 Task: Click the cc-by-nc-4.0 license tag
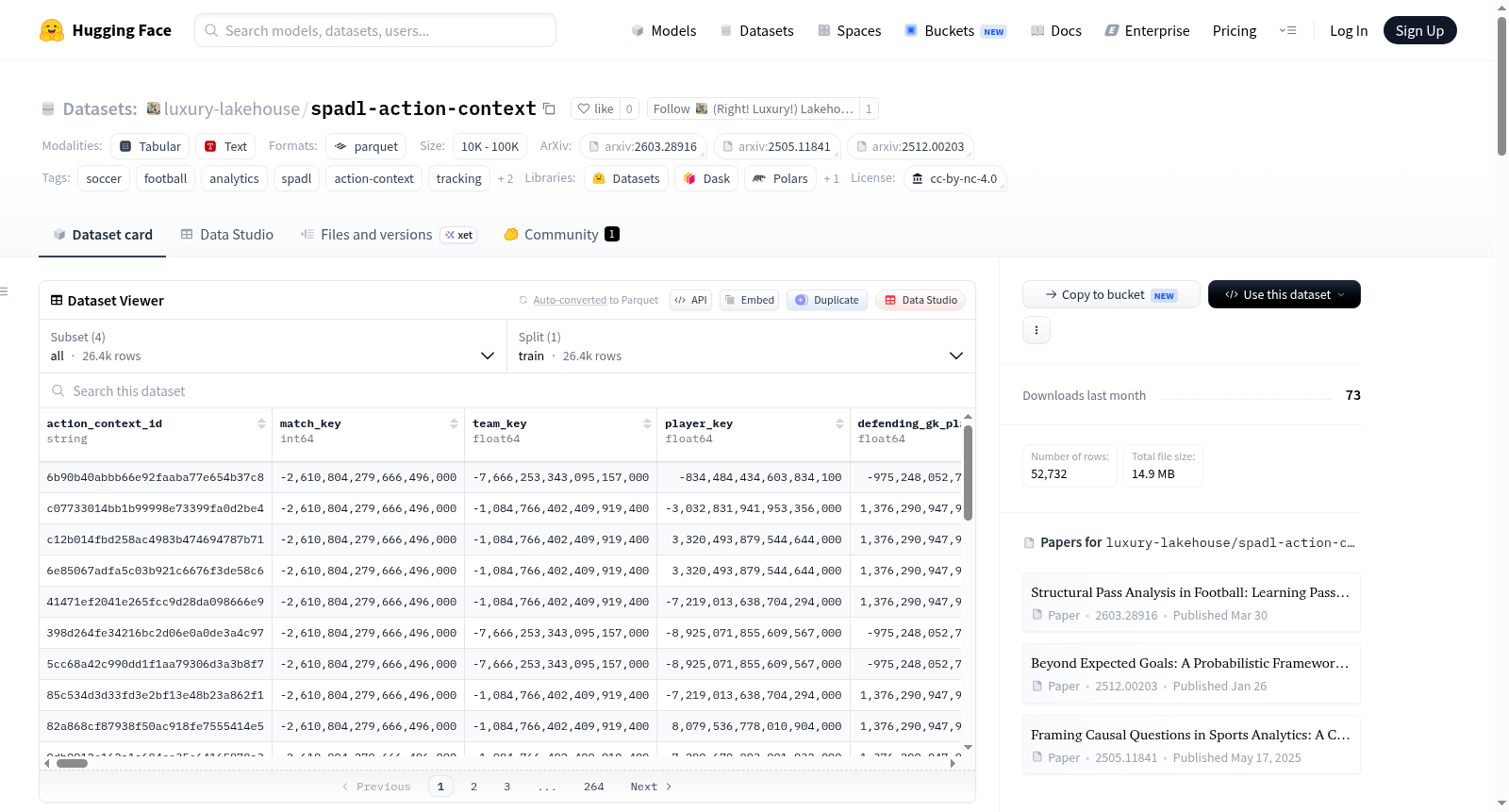tap(954, 178)
